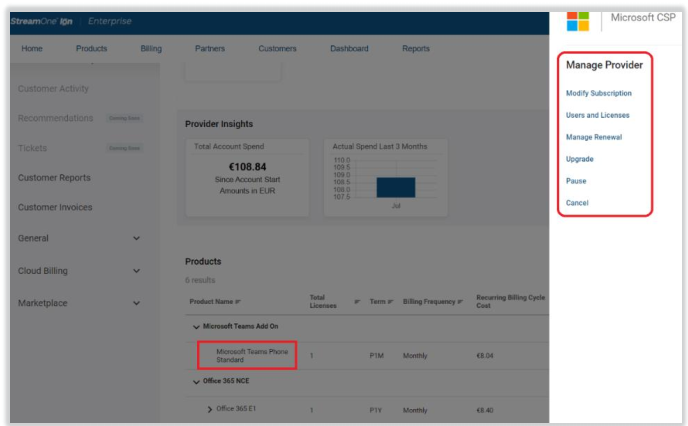Open the Reports menu

(x=416, y=48)
